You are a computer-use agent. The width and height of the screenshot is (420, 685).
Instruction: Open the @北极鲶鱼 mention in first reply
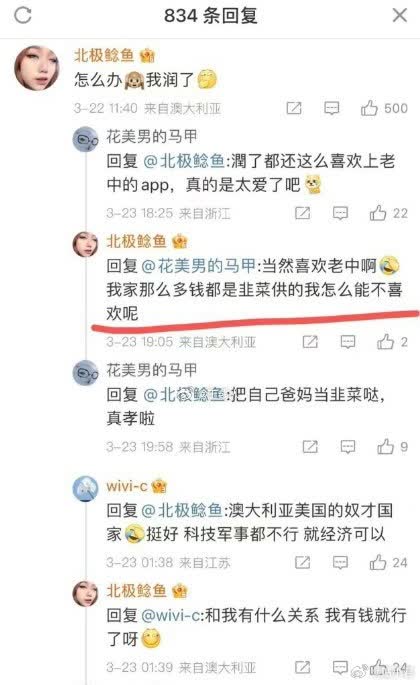184,161
